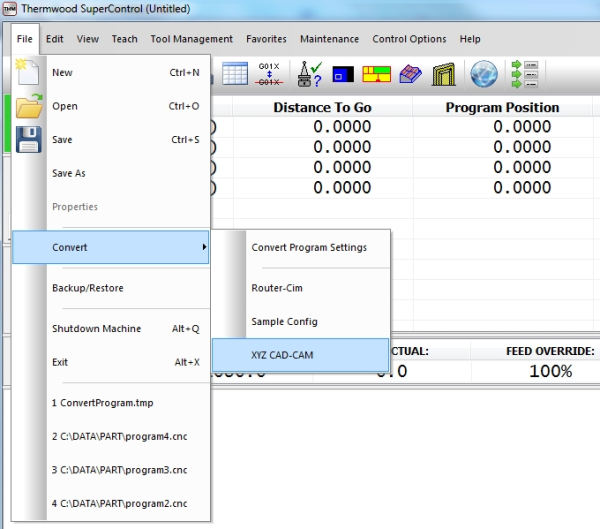
Task: Click the New document icon
Action: pos(27,72)
